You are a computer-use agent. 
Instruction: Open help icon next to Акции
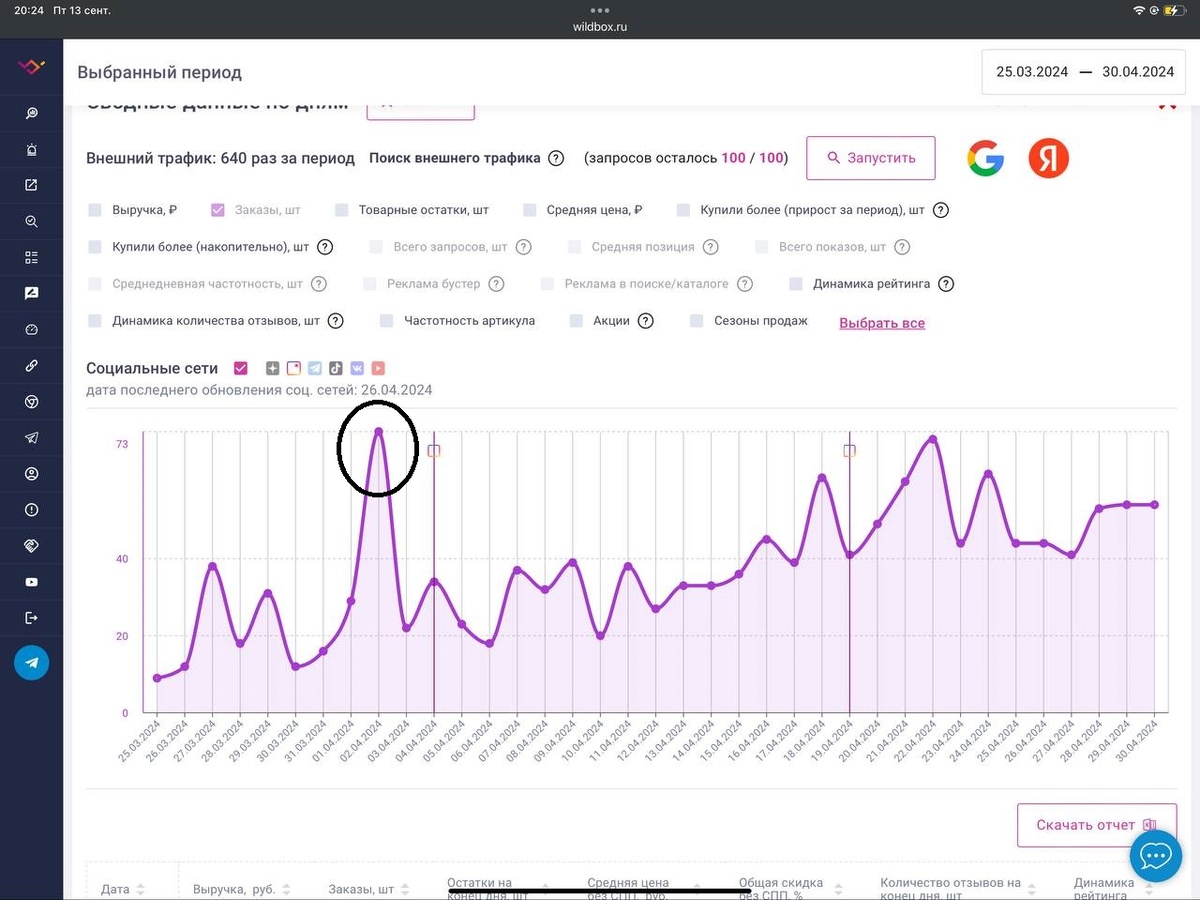[646, 321]
